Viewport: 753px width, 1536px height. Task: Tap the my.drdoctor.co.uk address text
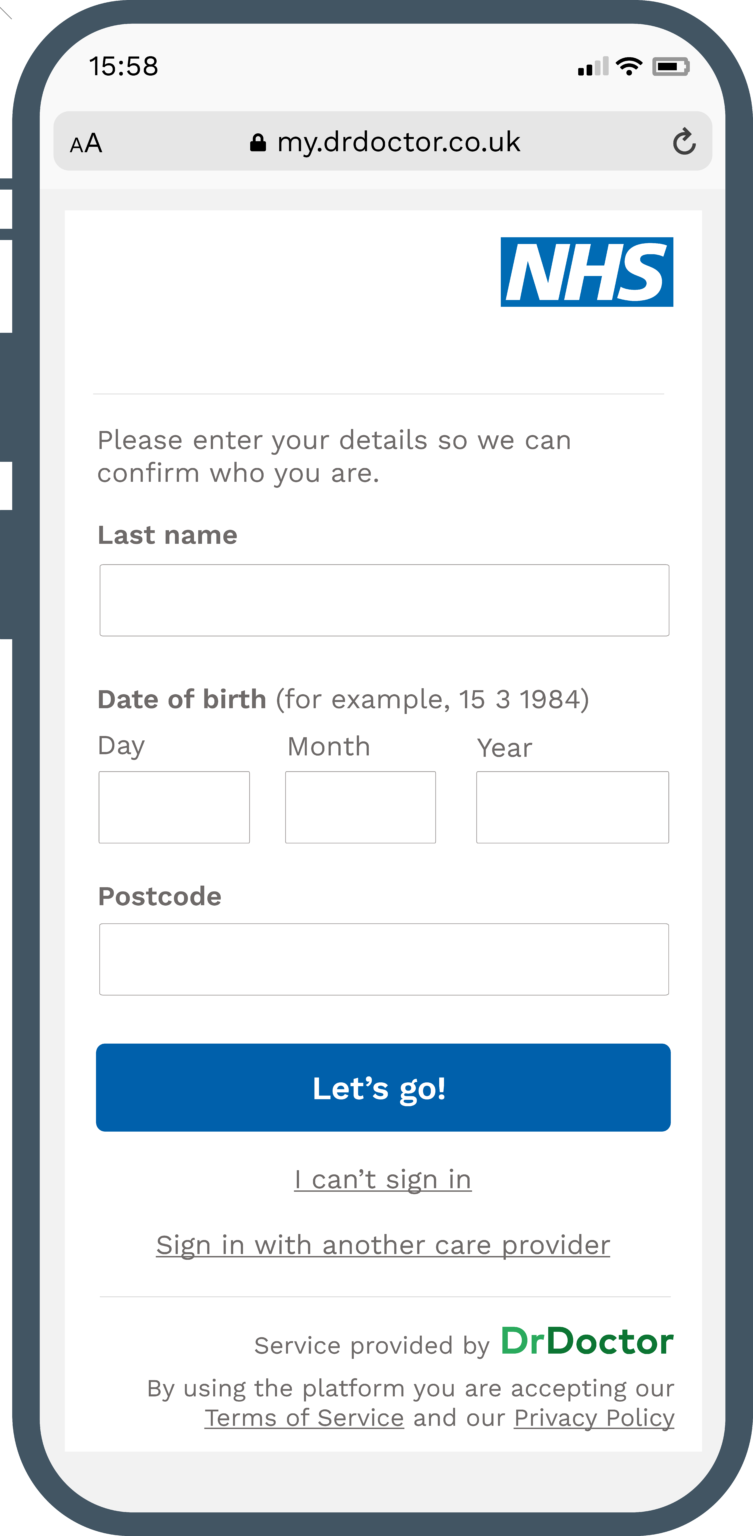[x=398, y=142]
